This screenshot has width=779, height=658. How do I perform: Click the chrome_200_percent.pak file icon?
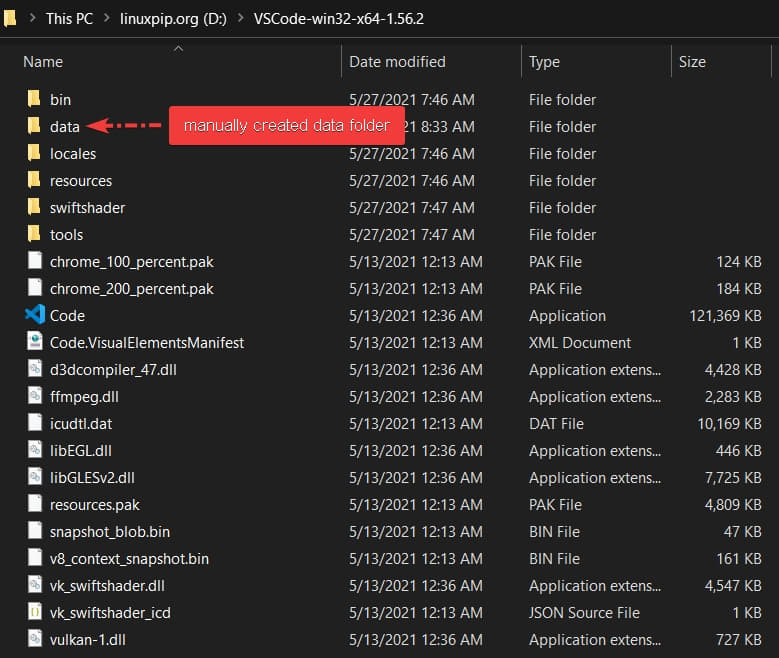tap(35, 288)
